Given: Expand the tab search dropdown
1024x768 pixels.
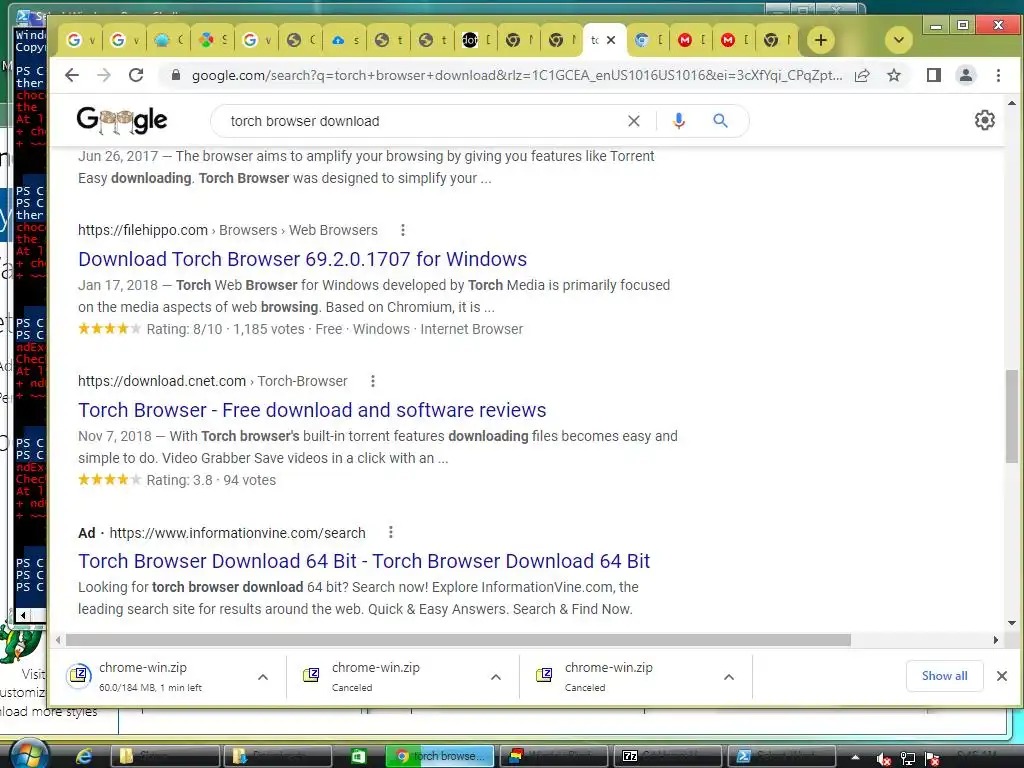Looking at the screenshot, I should (899, 40).
